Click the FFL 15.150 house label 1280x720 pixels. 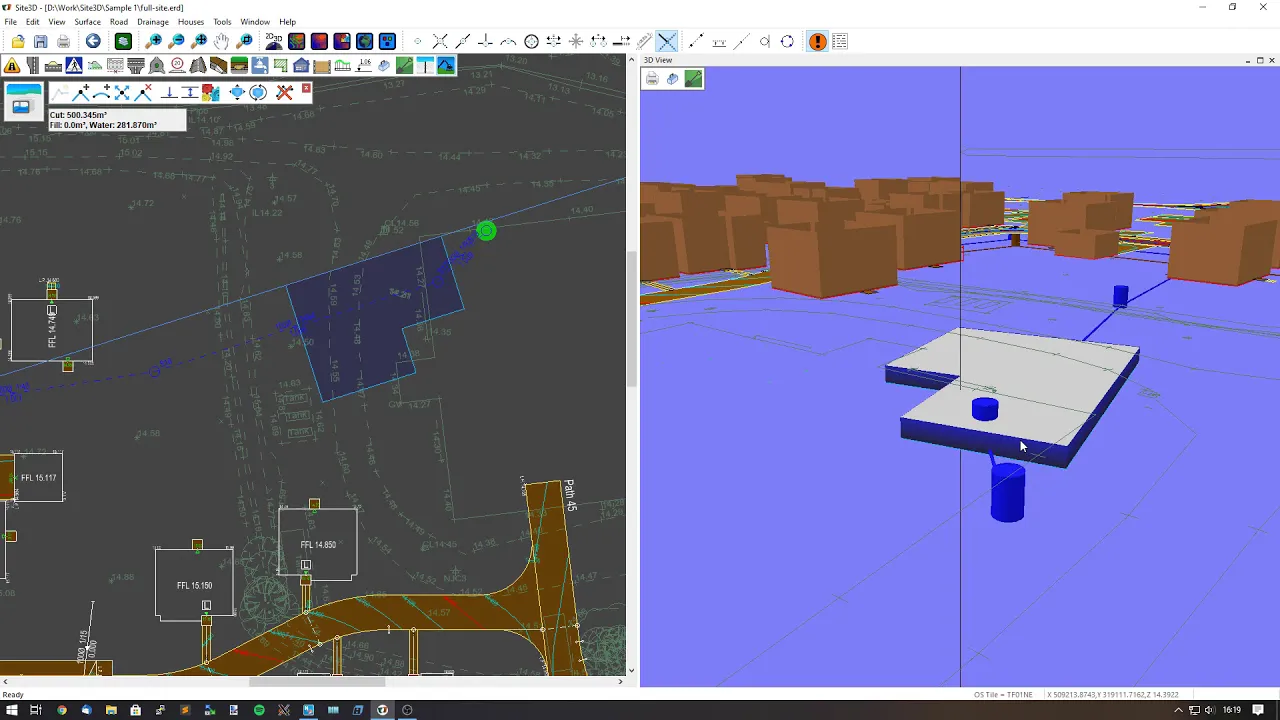[194, 586]
